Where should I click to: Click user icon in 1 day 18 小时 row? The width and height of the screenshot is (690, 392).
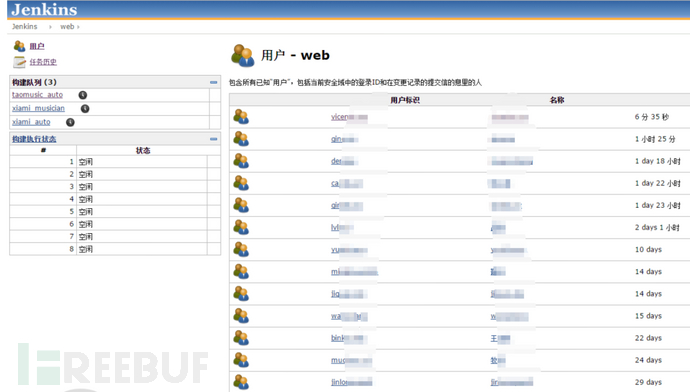pos(241,161)
